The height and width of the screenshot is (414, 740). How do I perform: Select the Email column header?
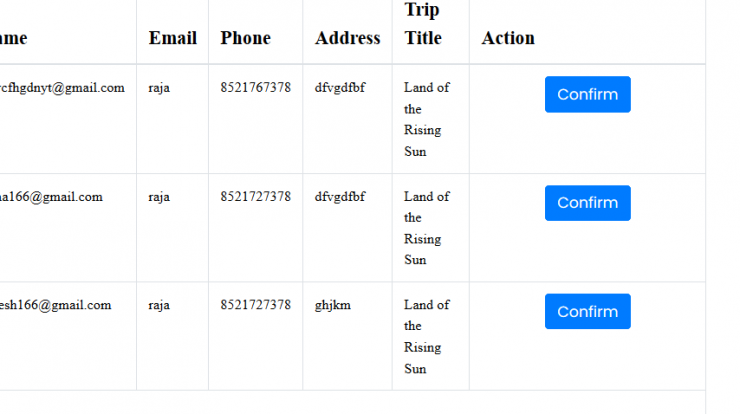point(173,38)
